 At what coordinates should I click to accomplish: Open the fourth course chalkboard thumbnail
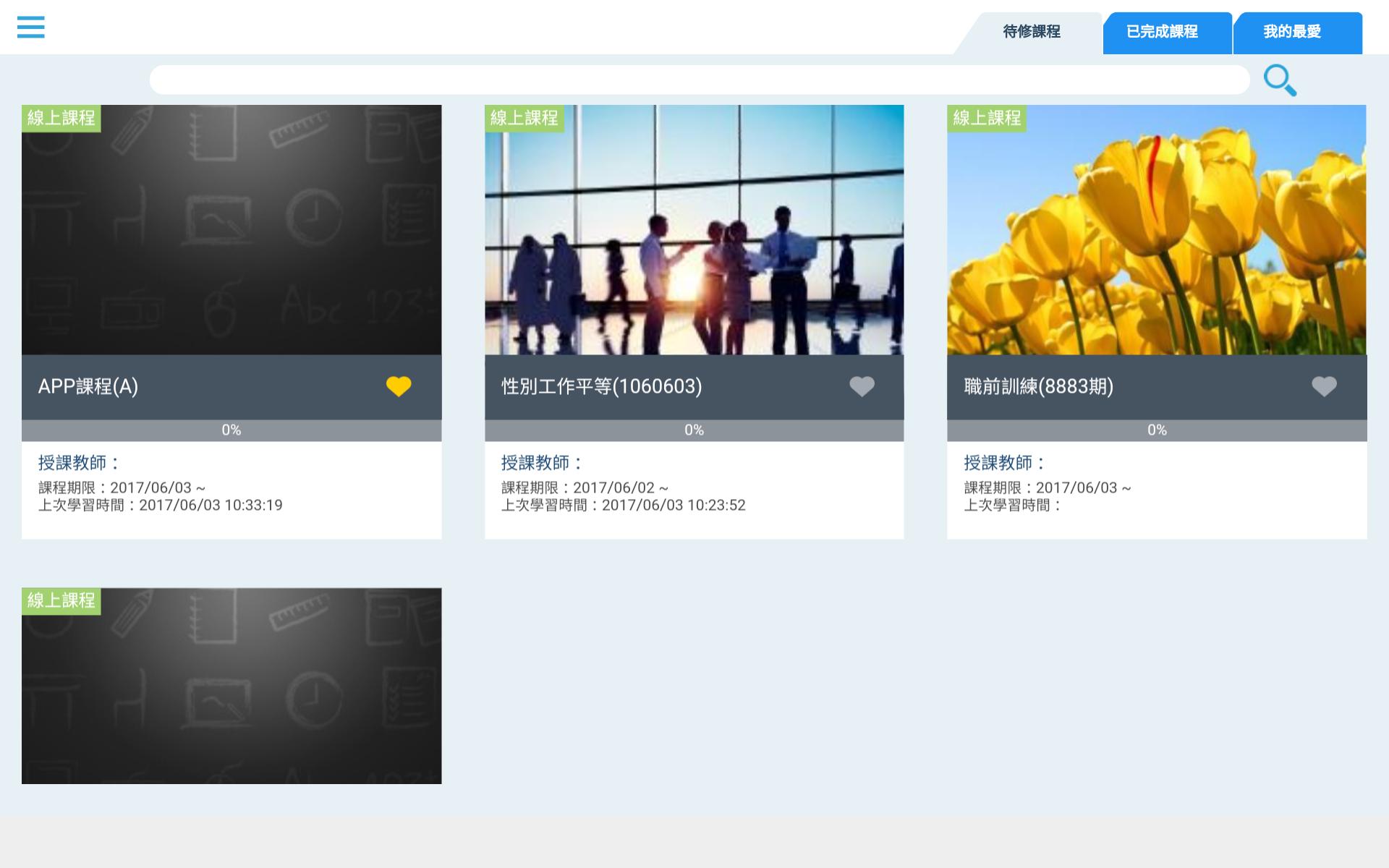pyautogui.click(x=231, y=686)
